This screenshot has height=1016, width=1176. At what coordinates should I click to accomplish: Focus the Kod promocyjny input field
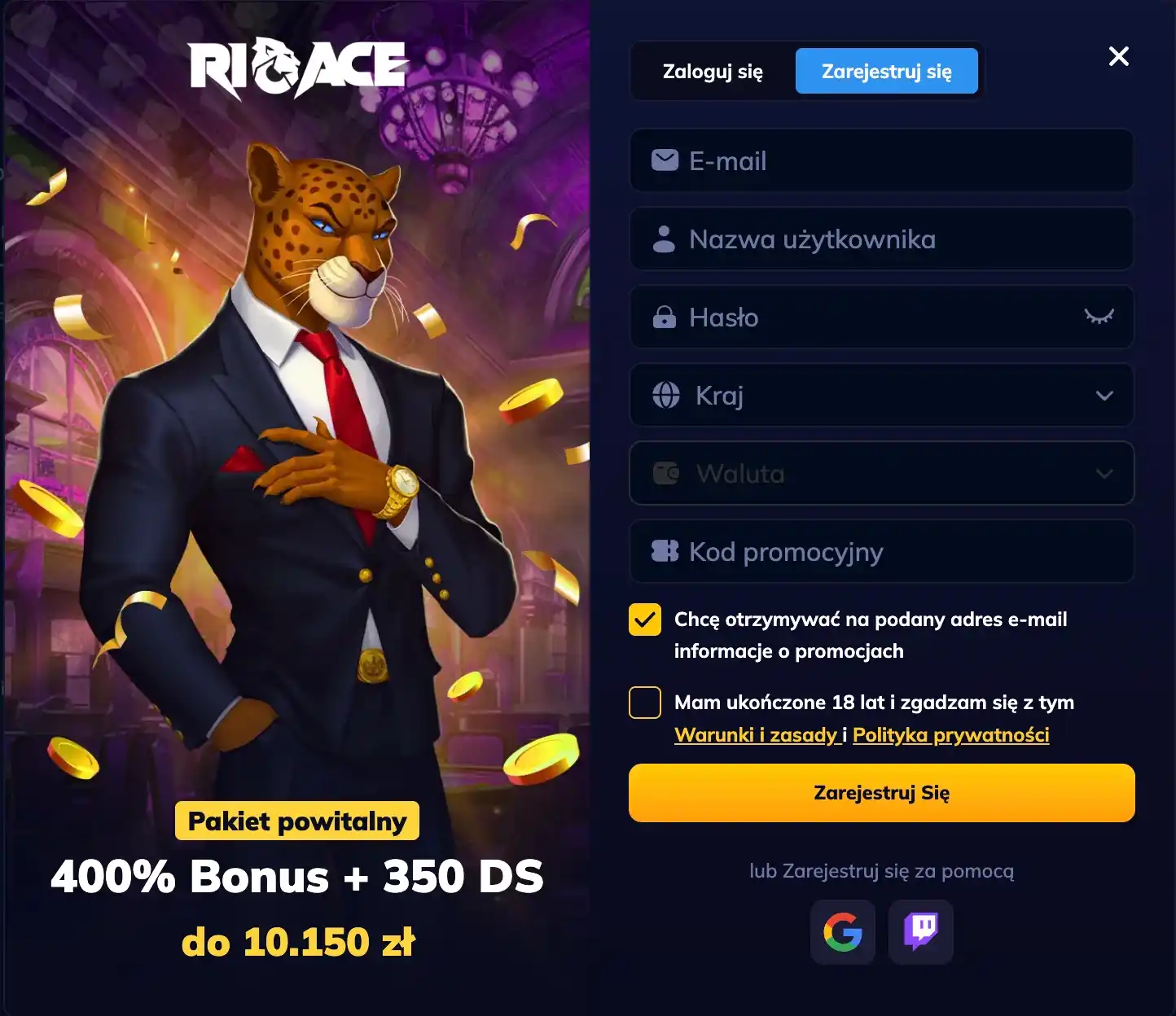coord(882,551)
